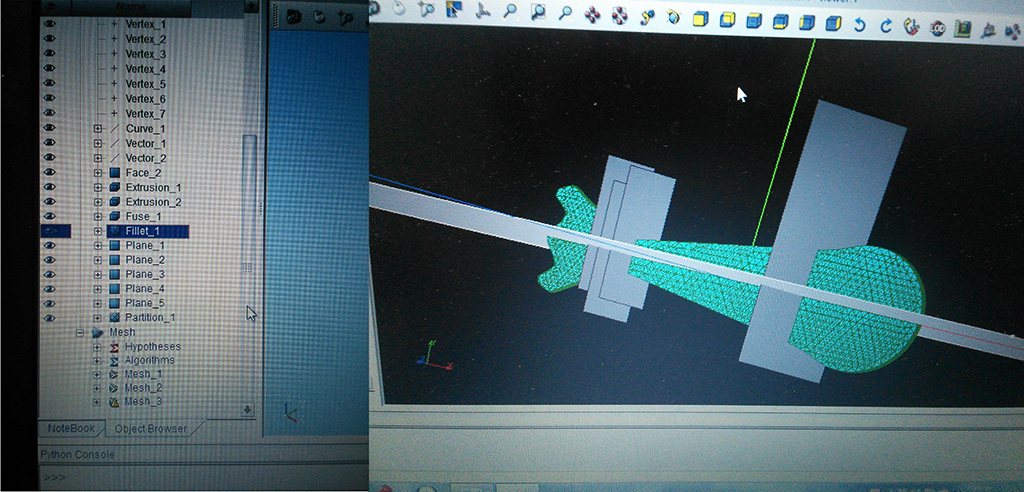Screen dimensions: 1024x492
Task: Select Vertex_2 in the object tree
Action: (x=146, y=39)
